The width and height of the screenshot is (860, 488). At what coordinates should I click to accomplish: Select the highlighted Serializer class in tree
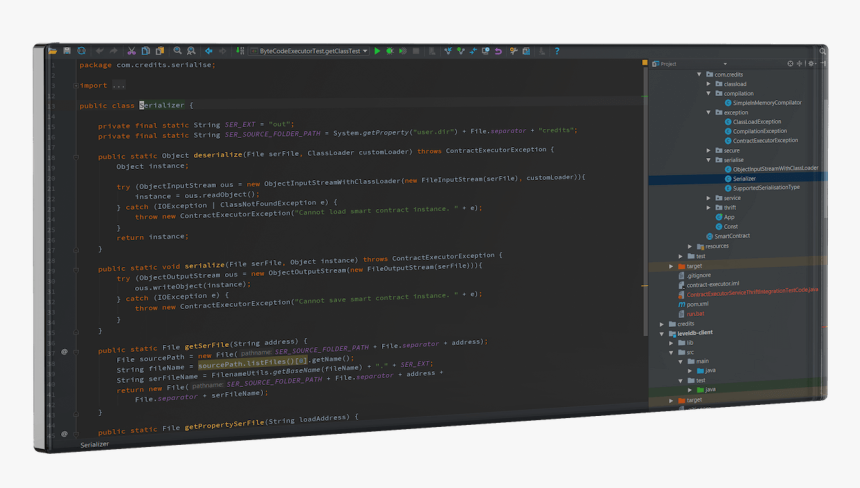744,178
